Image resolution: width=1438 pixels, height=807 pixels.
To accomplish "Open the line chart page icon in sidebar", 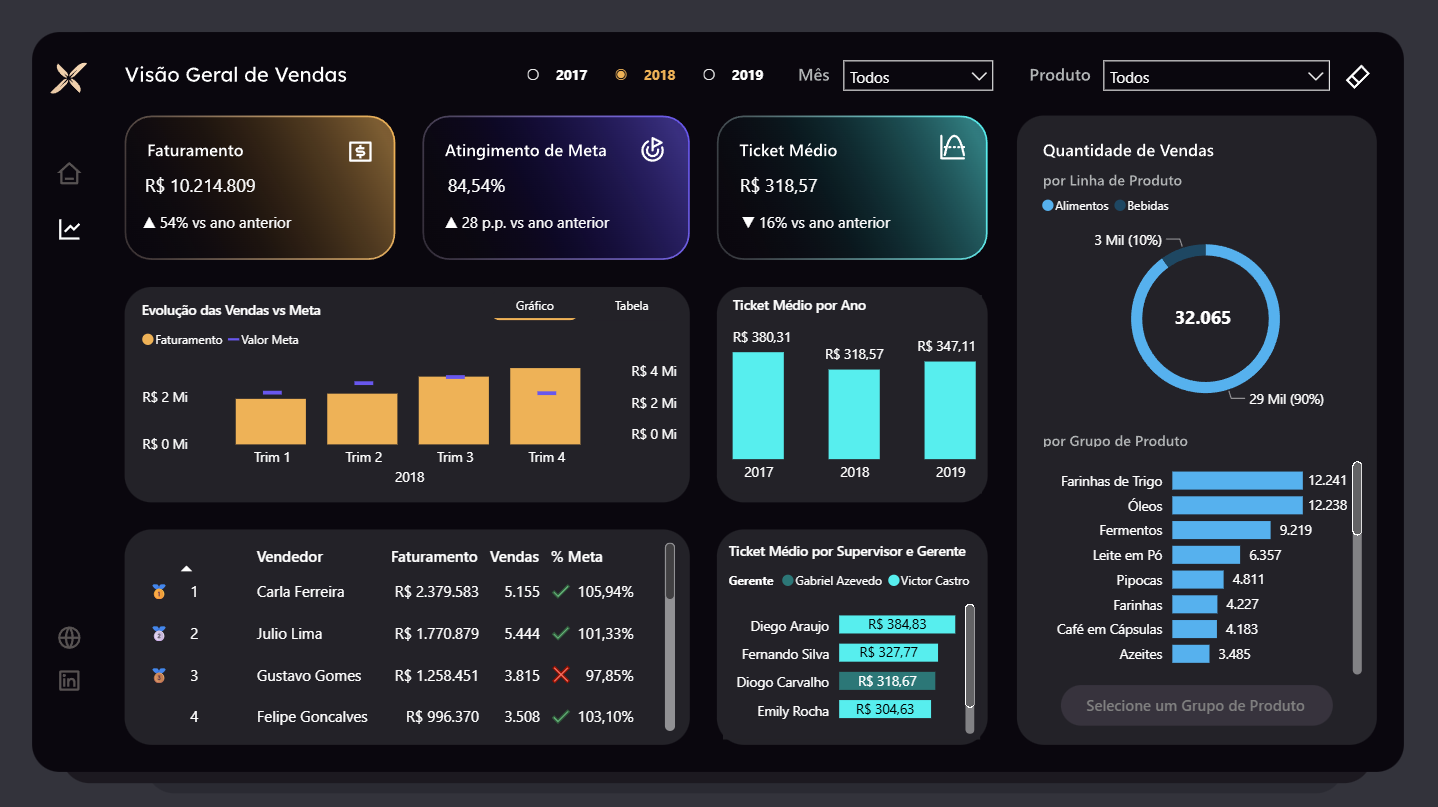I will pos(69,230).
